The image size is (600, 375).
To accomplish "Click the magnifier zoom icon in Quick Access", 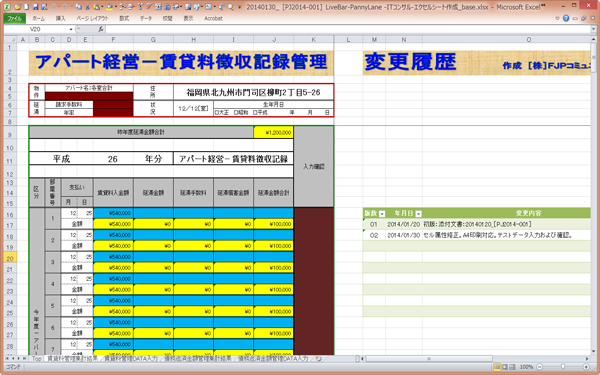I will point(230,7).
